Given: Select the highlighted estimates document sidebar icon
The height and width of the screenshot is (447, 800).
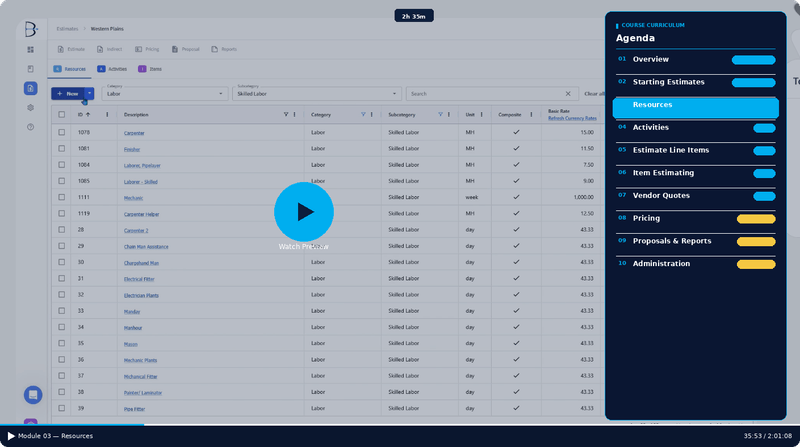Looking at the screenshot, I should click(x=31, y=88).
